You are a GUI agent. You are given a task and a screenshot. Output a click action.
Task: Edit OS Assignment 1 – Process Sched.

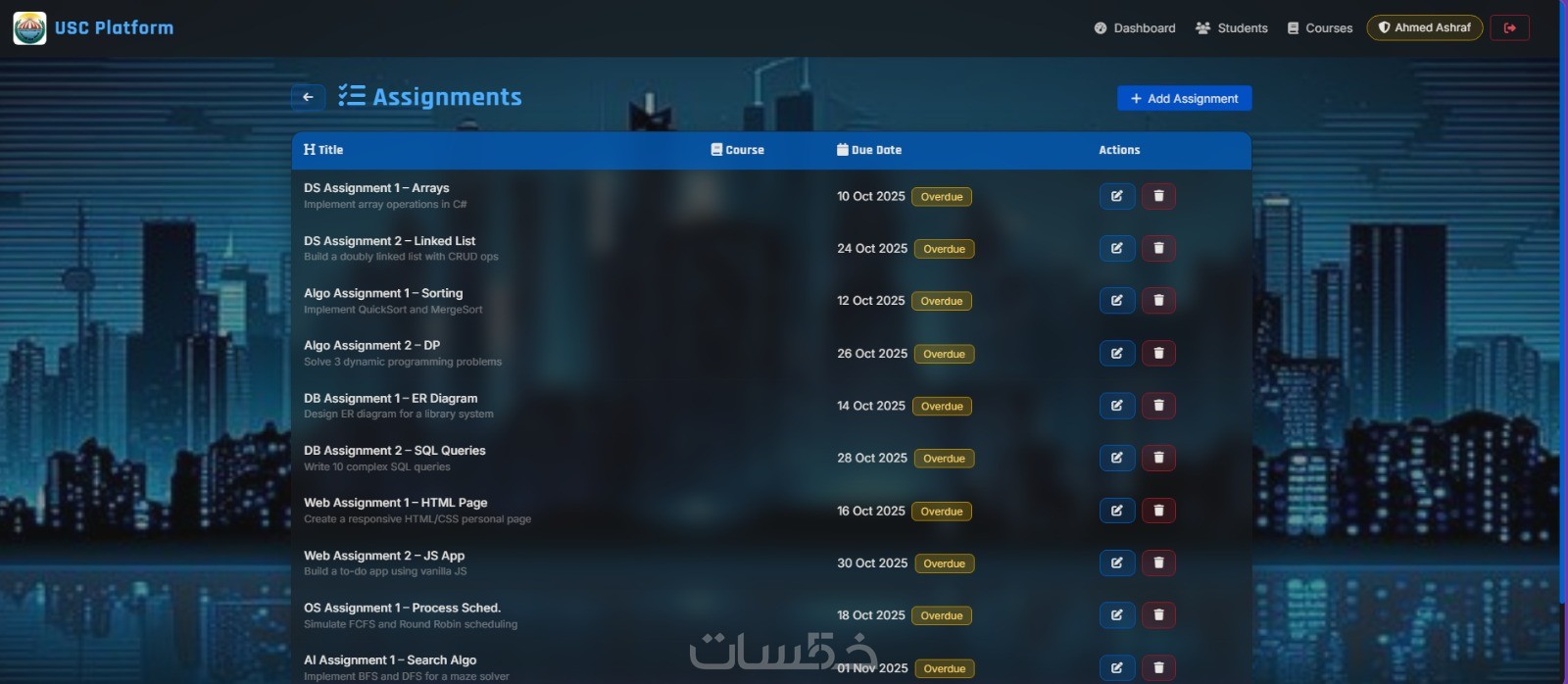pyautogui.click(x=1117, y=615)
